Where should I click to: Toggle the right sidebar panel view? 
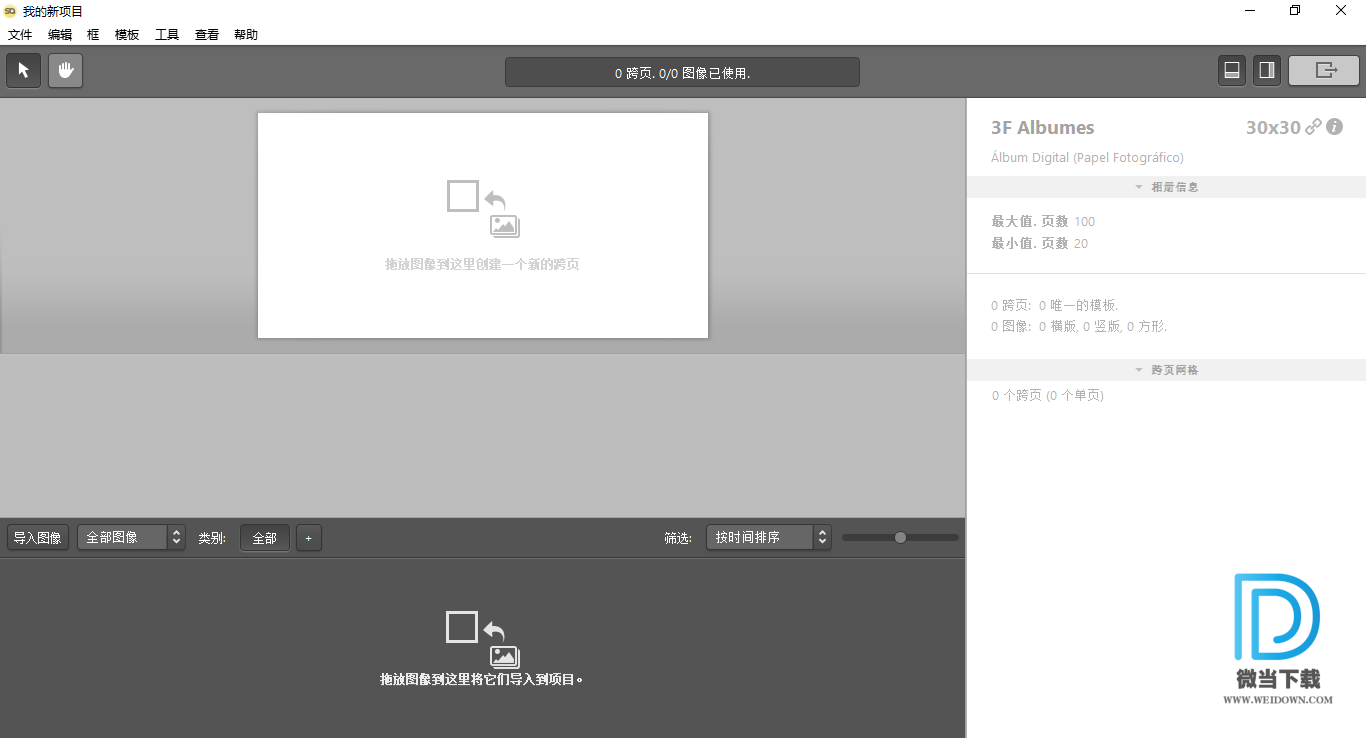coord(1266,71)
